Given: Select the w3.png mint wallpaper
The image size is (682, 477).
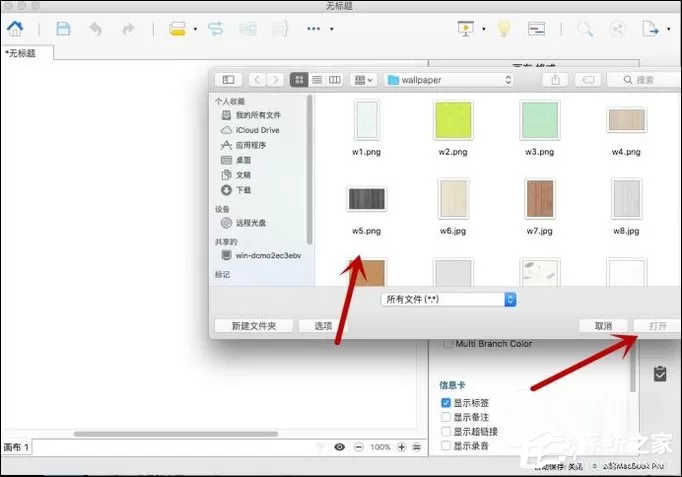Looking at the screenshot, I should 539,120.
